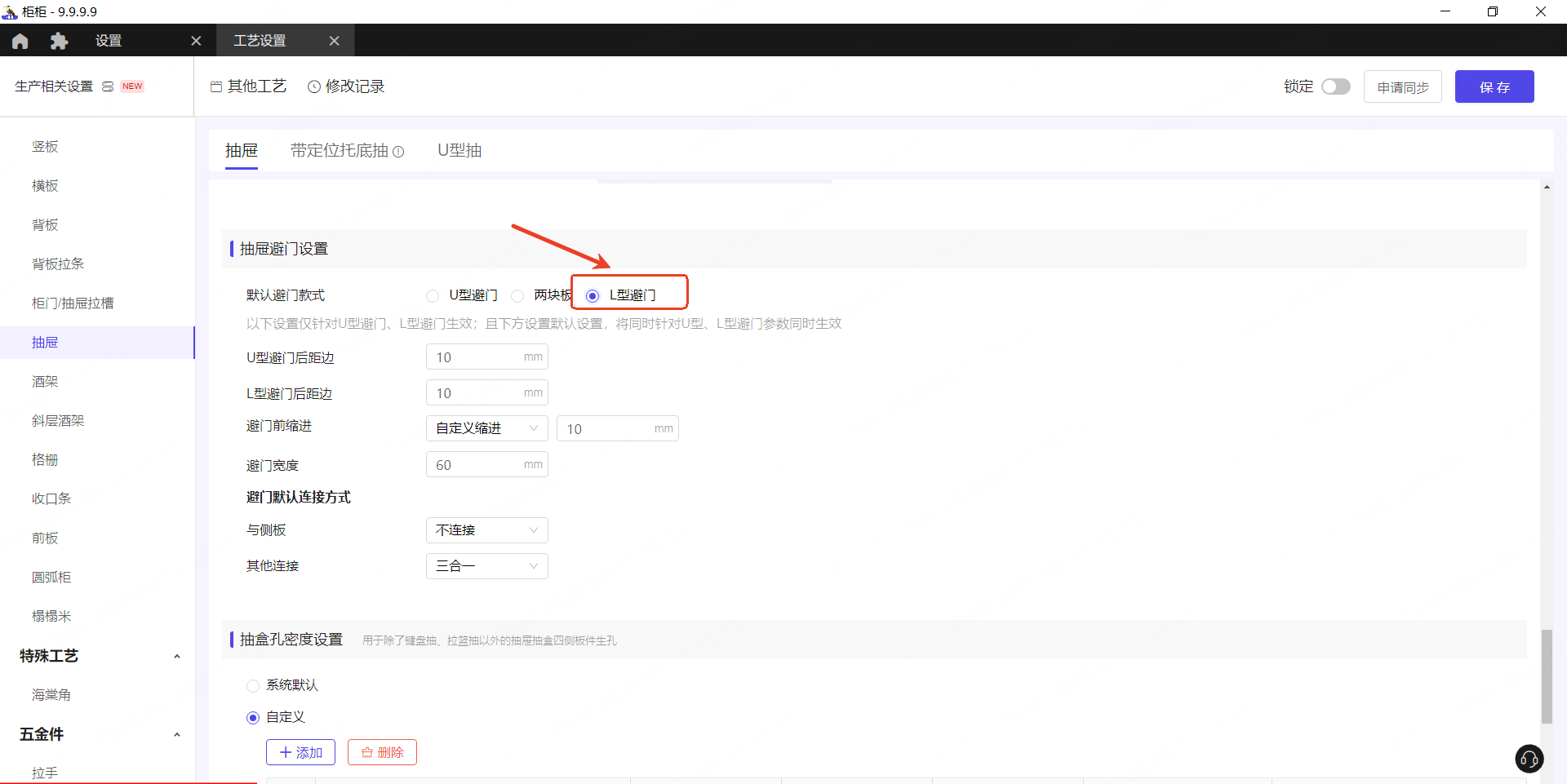Open the customer-service headset icon

(x=1529, y=759)
